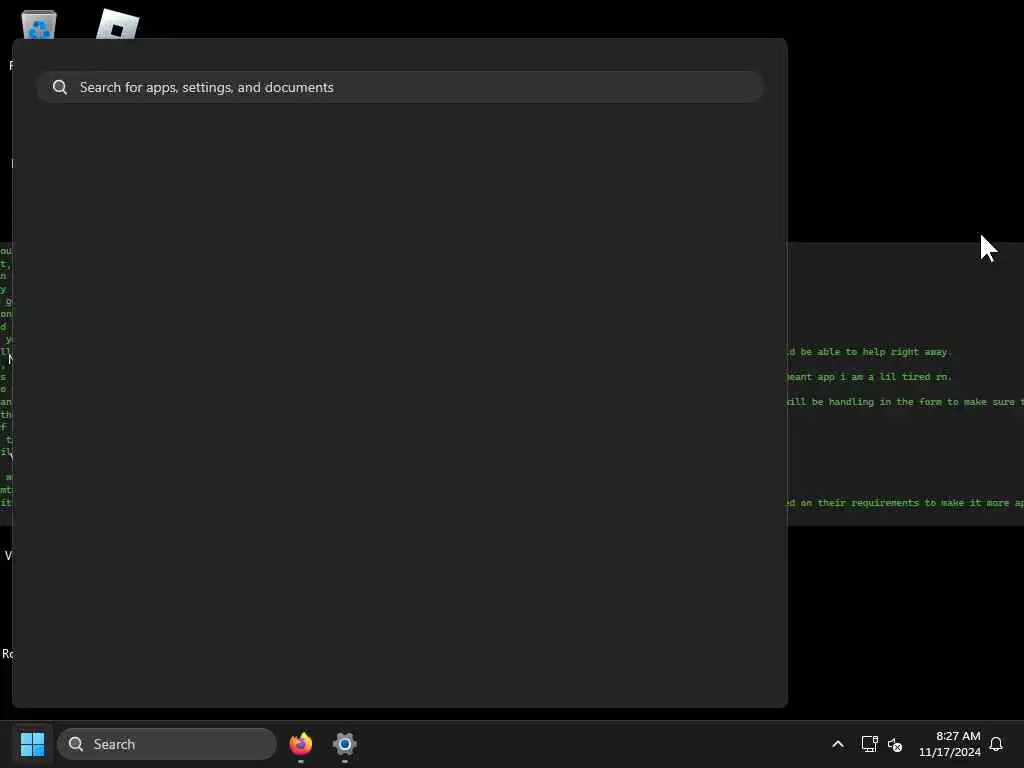Click the muted volume tray icon
The image size is (1024, 768).
point(895,744)
